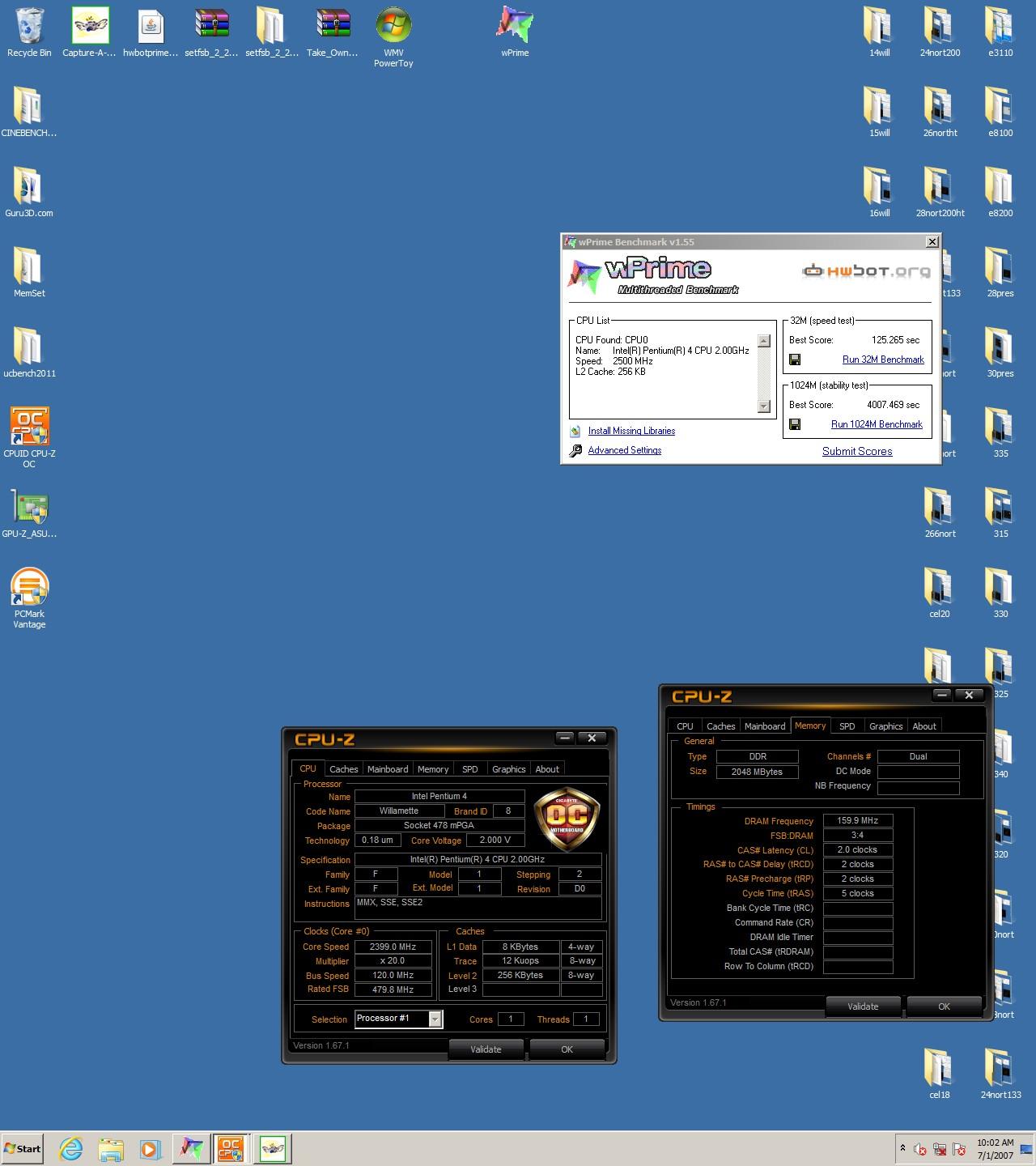
Task: Run the 1024M Benchmark
Action: click(877, 424)
